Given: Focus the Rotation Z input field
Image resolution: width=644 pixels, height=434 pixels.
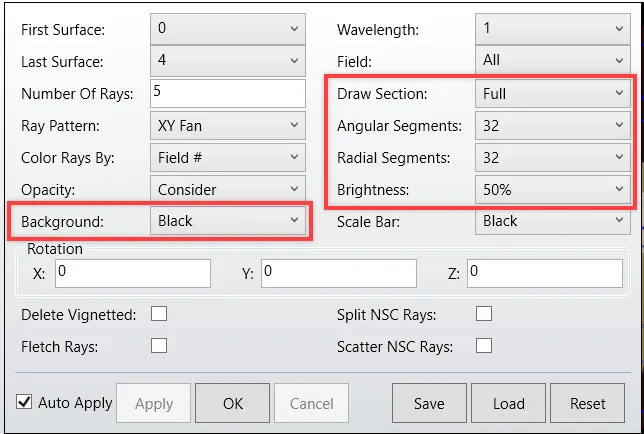Looking at the screenshot, I should pos(544,272).
